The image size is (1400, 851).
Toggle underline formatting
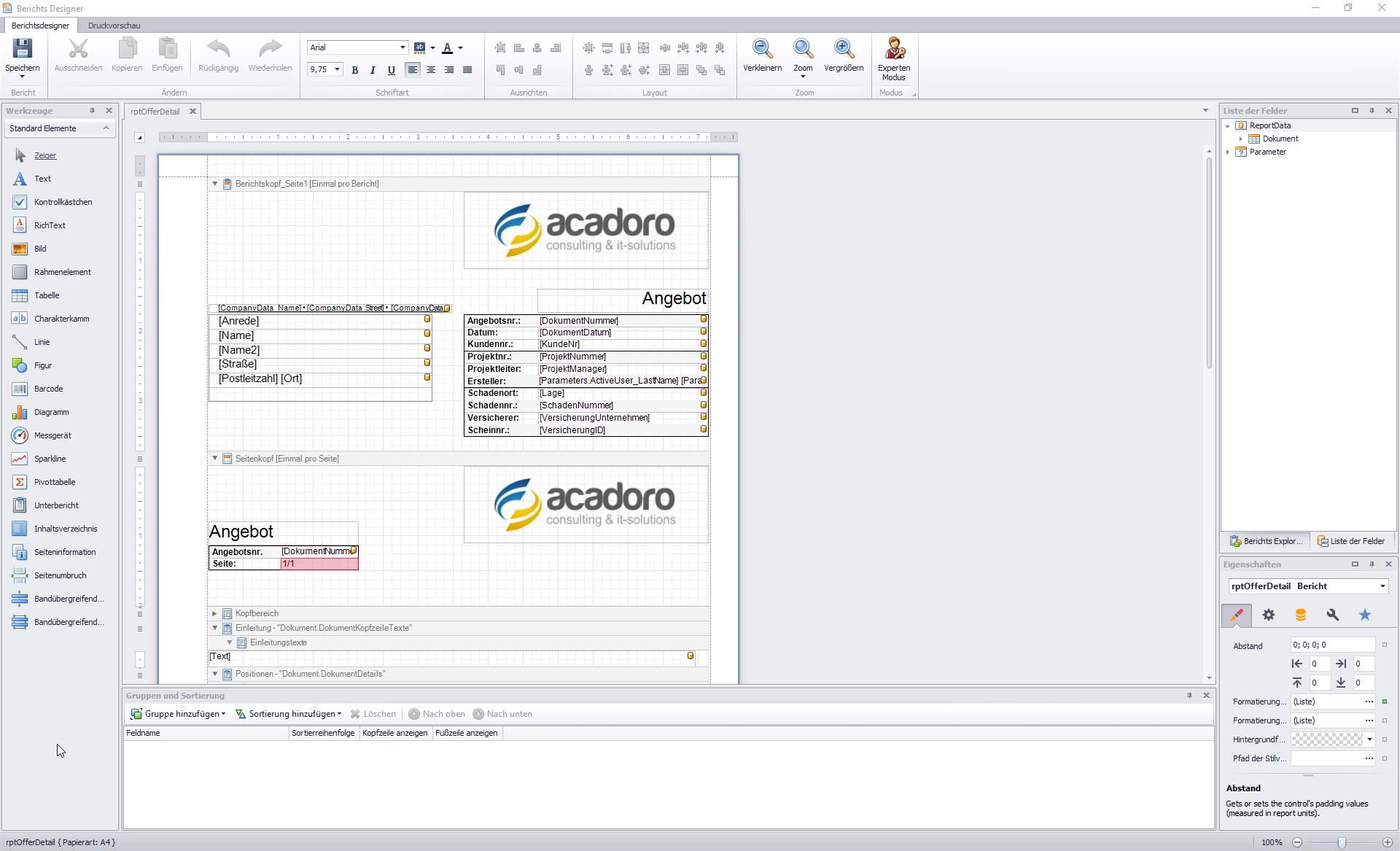(x=392, y=70)
